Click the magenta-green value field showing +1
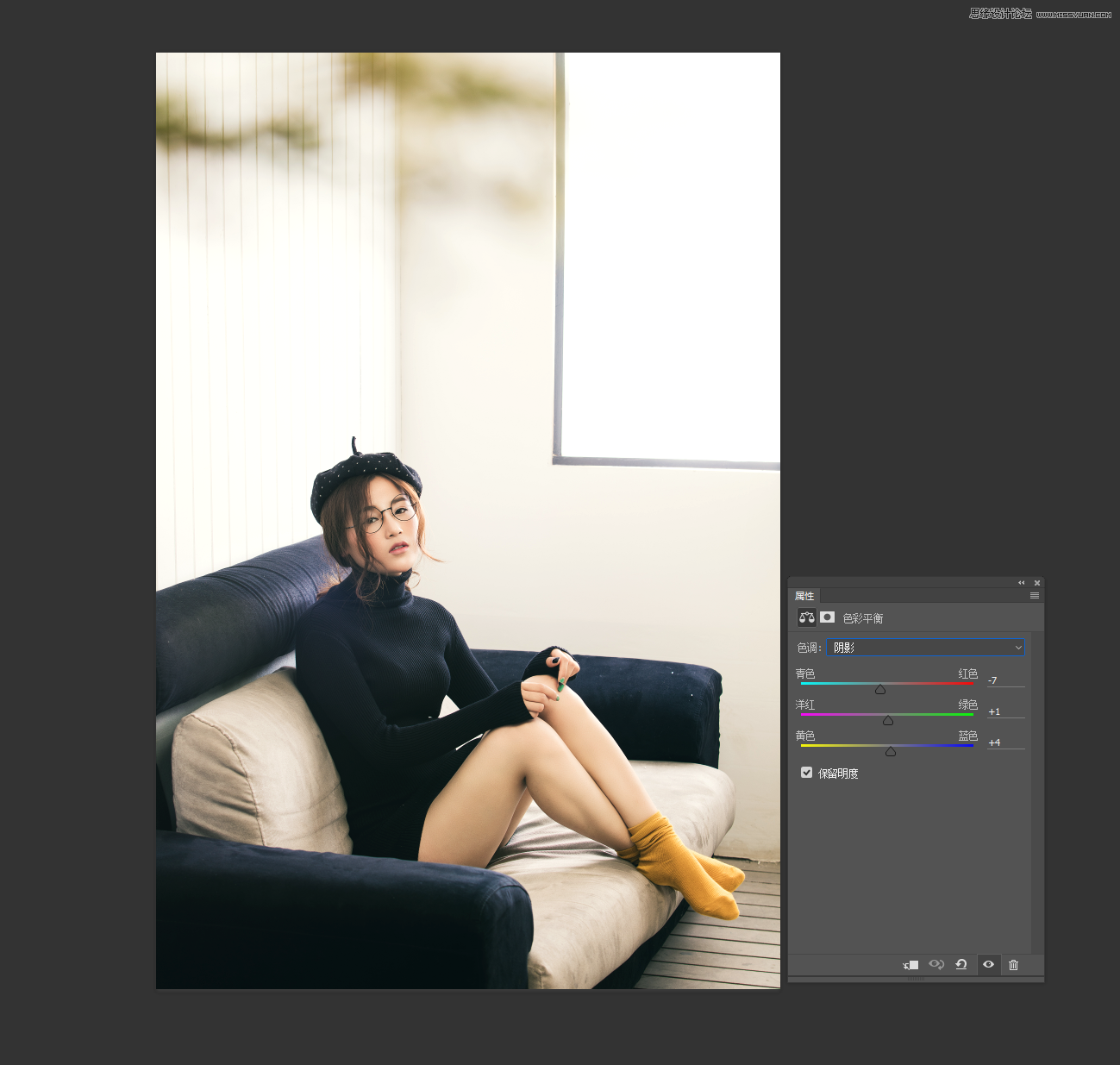This screenshot has width=1120, height=1065. click(x=1005, y=711)
